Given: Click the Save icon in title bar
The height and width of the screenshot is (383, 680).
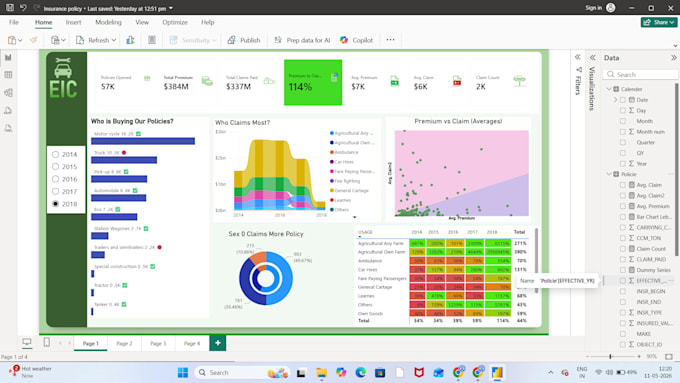Looking at the screenshot, I should point(10,8).
